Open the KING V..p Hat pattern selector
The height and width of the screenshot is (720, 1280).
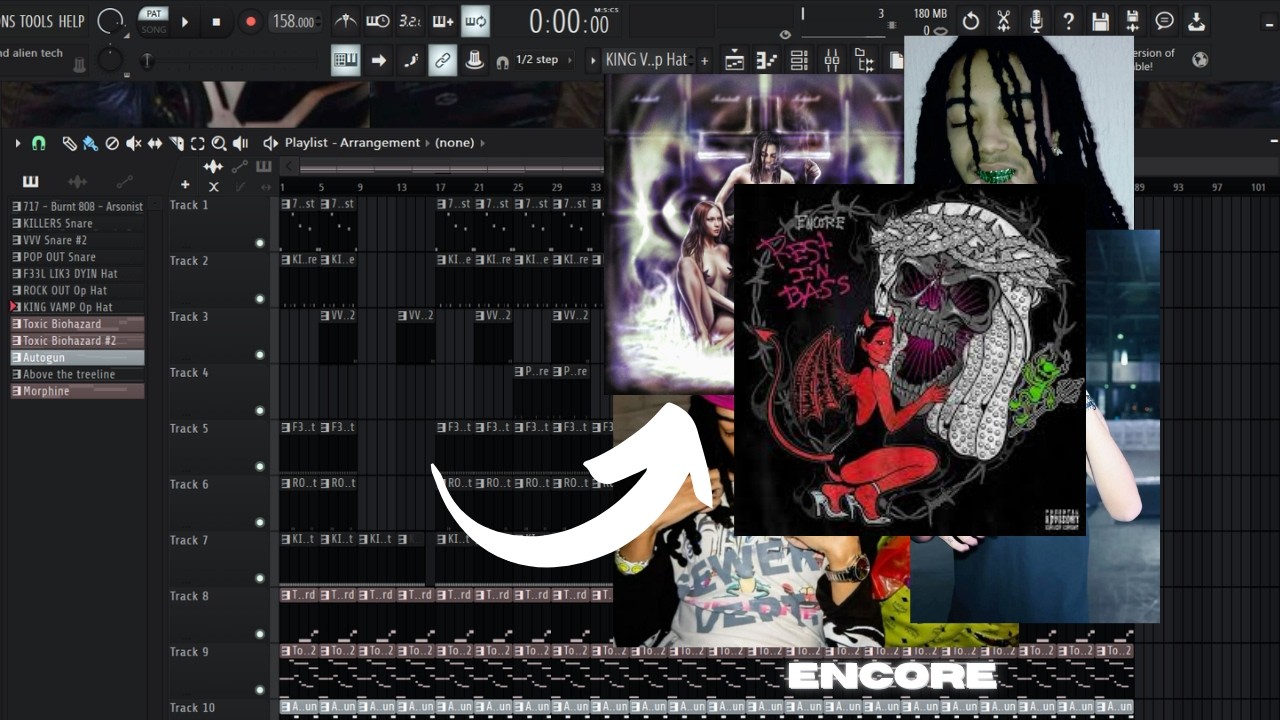[x=646, y=60]
